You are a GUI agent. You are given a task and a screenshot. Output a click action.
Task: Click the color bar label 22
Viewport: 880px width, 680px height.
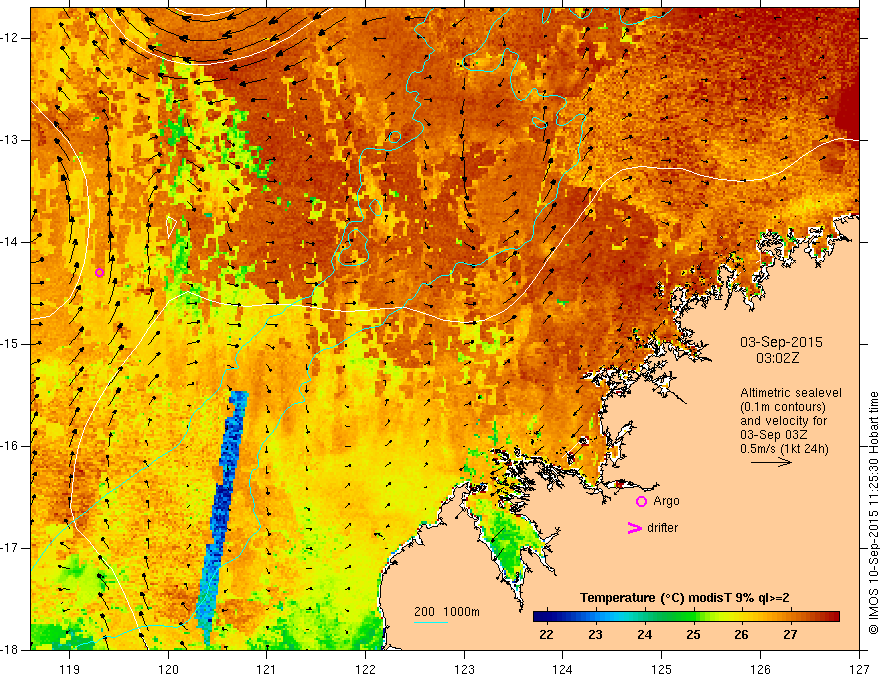pyautogui.click(x=546, y=635)
